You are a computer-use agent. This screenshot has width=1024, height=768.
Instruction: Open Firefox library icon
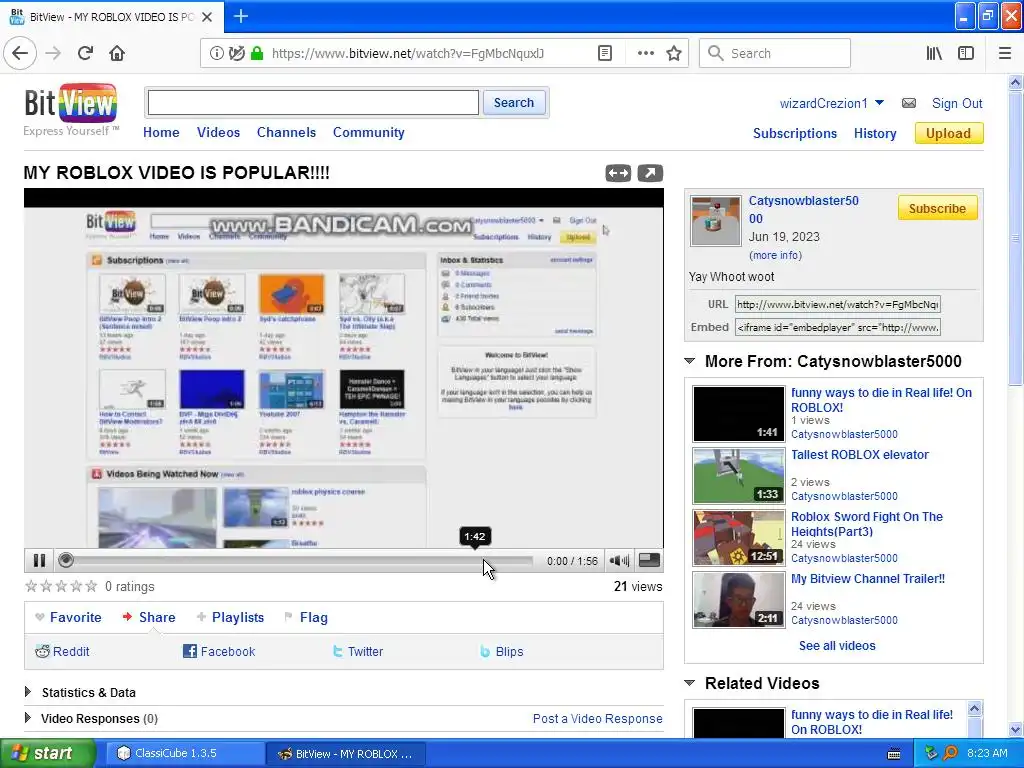click(934, 53)
